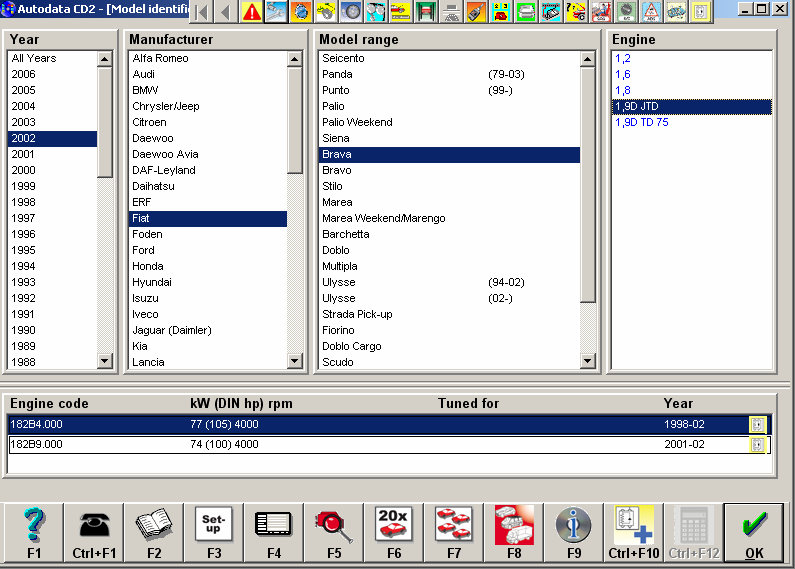
Task: Click Manufacturer list scroll-up arrow
Action: coord(294,59)
